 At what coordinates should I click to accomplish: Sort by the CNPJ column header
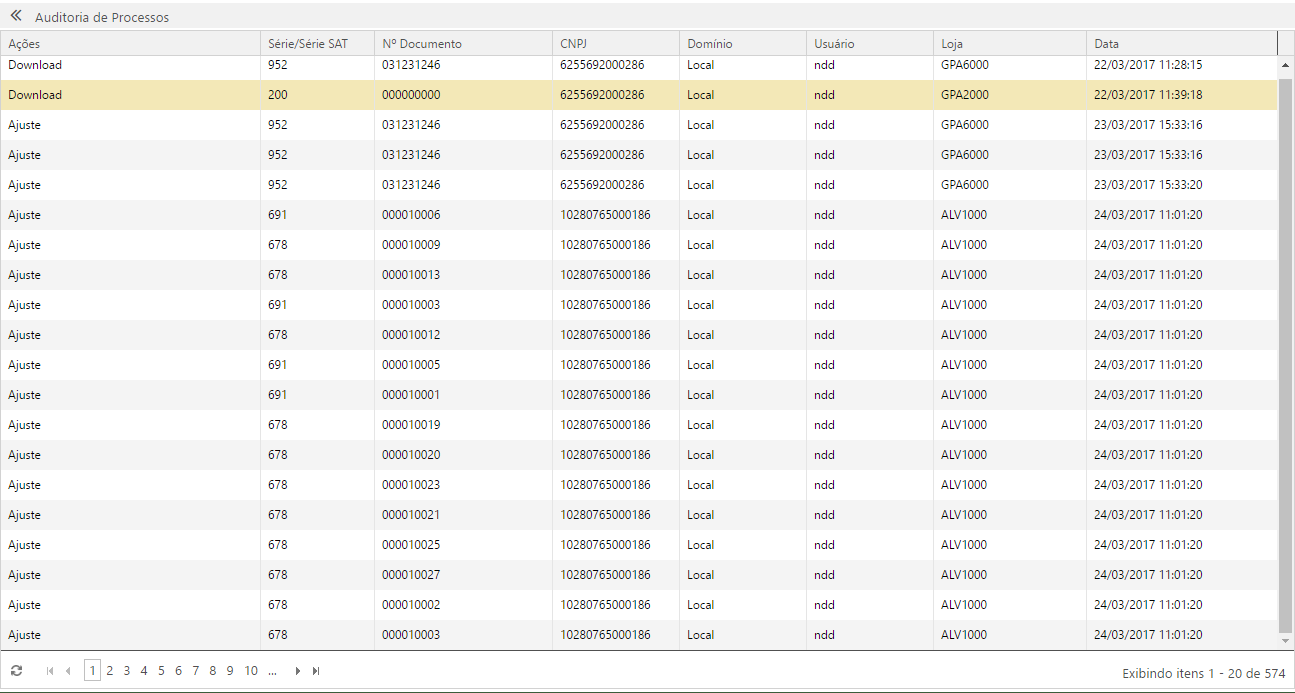574,44
